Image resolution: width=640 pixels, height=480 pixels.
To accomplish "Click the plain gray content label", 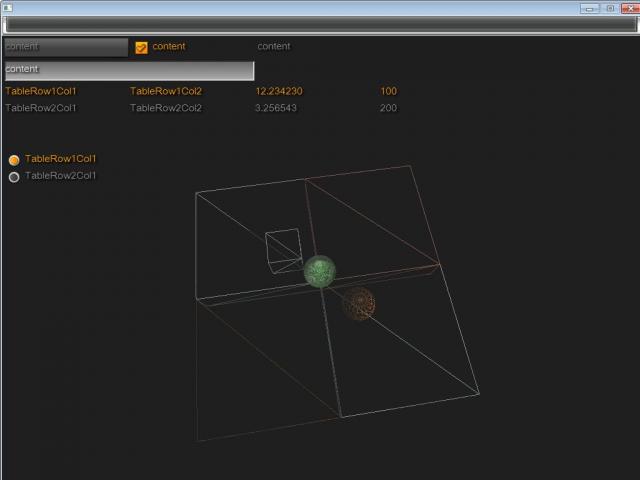I will pyautogui.click(x=273, y=47).
